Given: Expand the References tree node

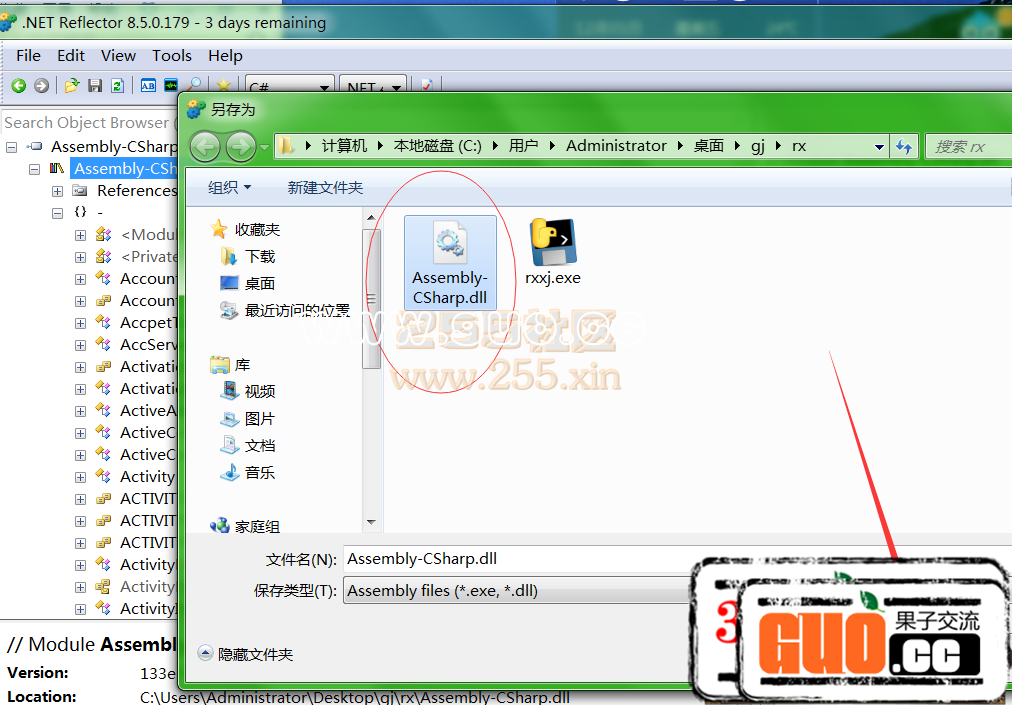Looking at the screenshot, I should coord(57,191).
